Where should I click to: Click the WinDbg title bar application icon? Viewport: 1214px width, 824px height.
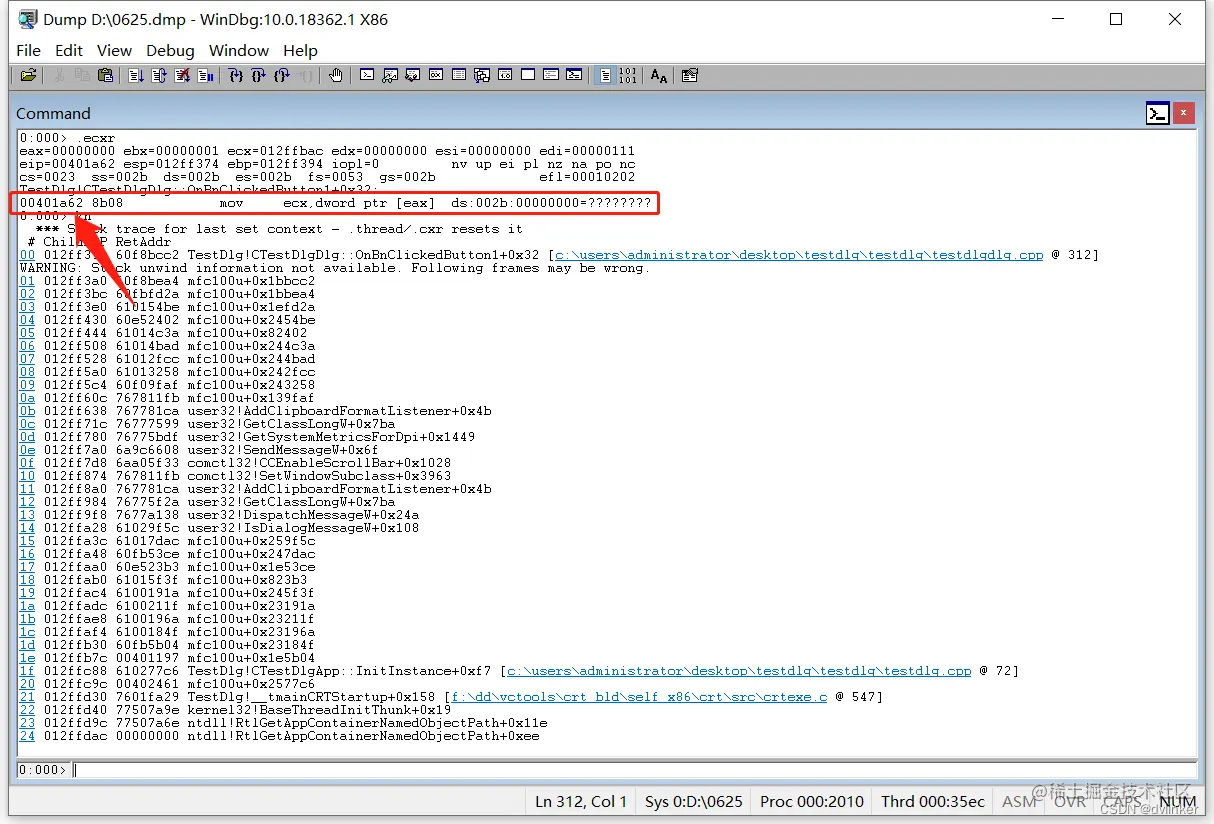[28, 19]
